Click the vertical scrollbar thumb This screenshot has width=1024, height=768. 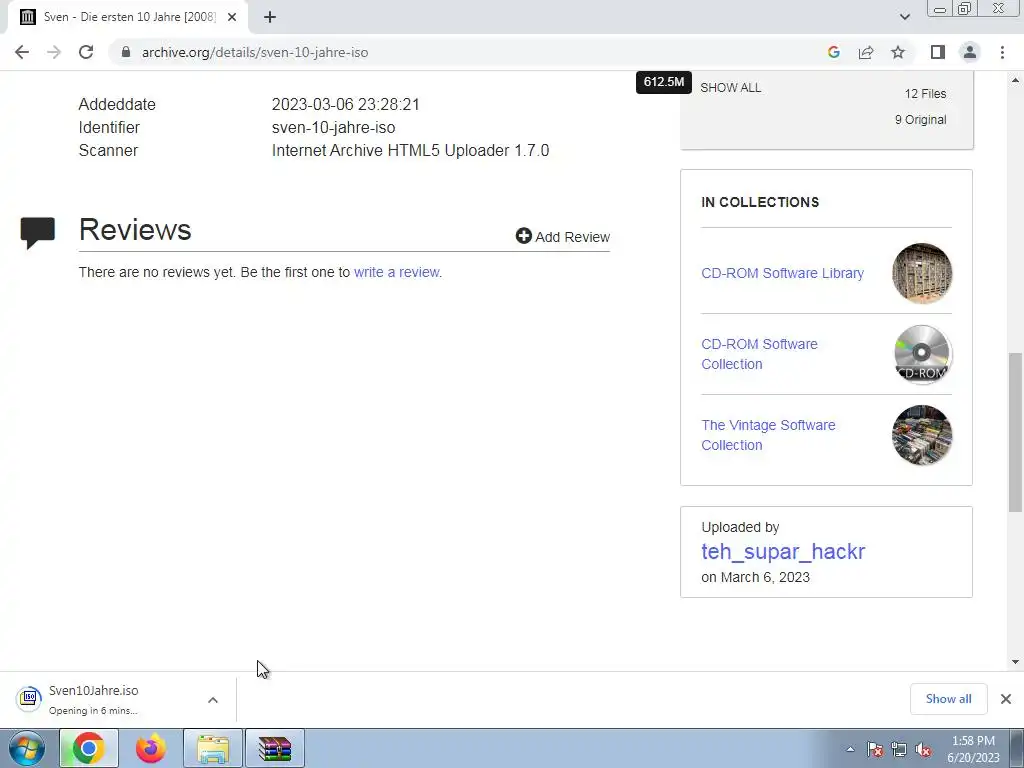1015,432
